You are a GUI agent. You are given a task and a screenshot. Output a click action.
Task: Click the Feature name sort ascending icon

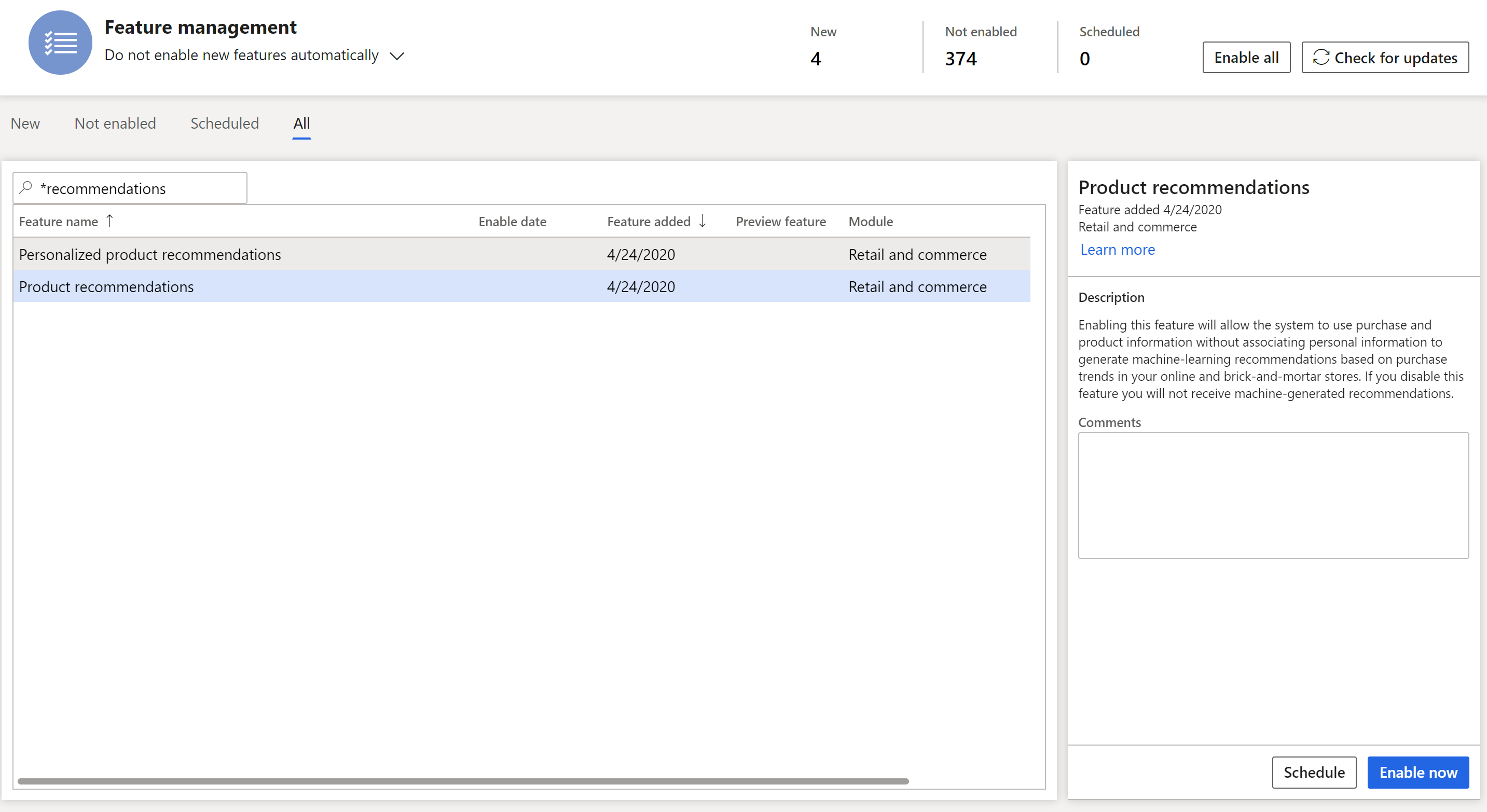coord(110,221)
